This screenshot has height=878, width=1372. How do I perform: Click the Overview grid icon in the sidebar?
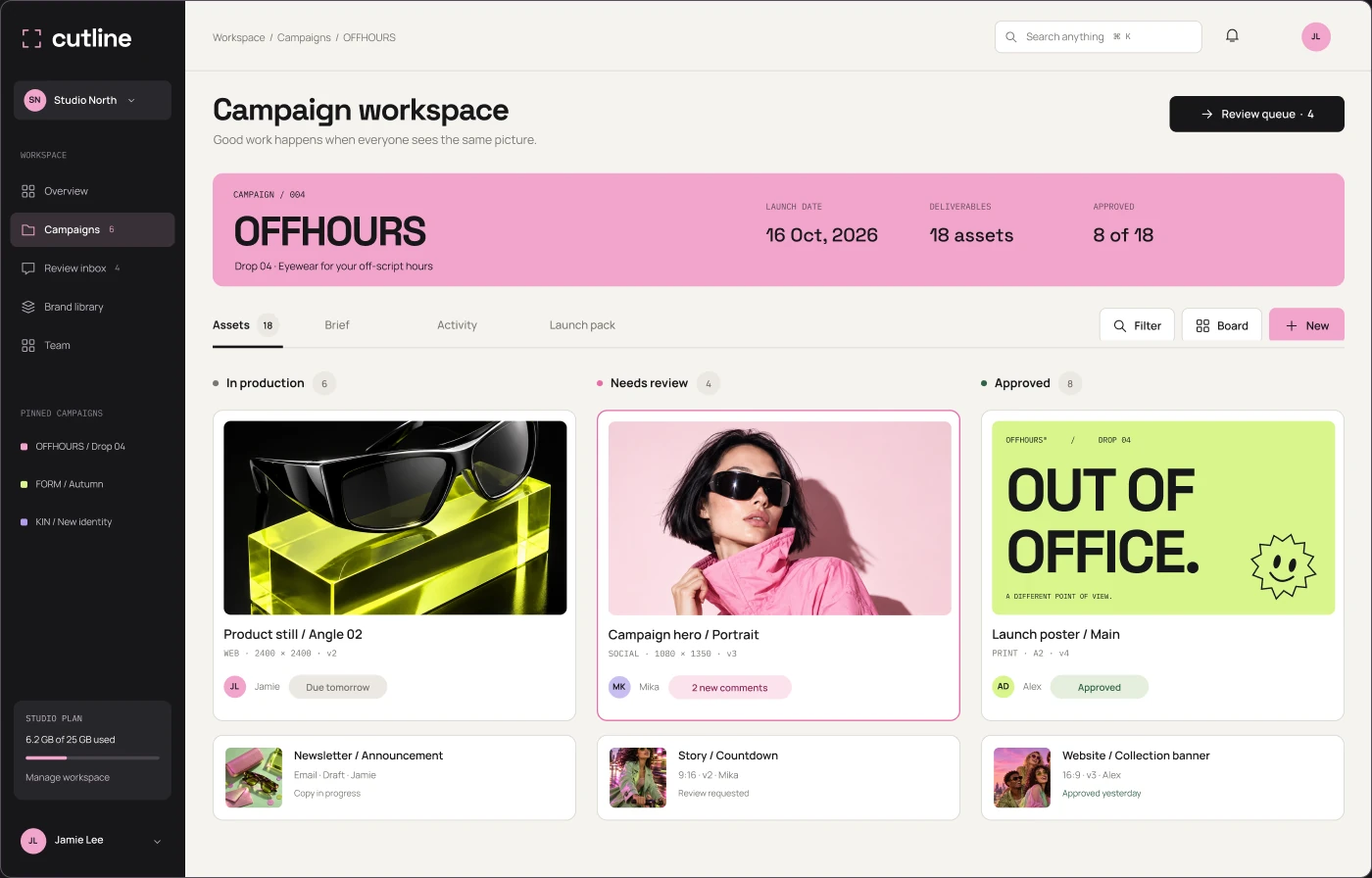click(x=28, y=191)
